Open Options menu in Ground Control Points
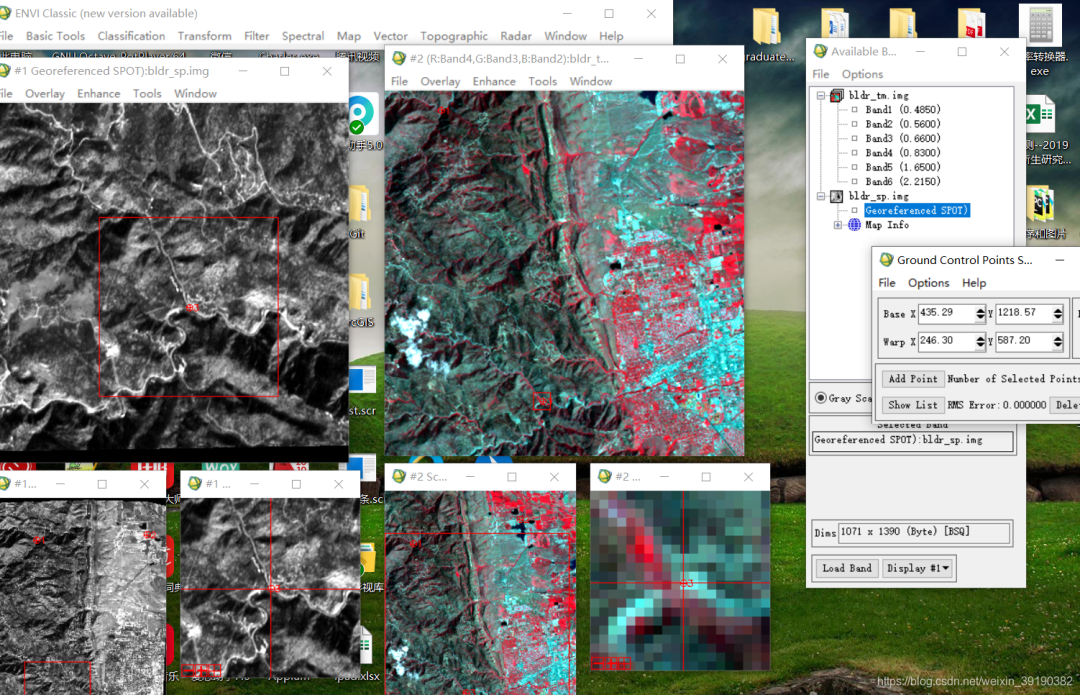This screenshot has height=695, width=1080. coord(928,283)
